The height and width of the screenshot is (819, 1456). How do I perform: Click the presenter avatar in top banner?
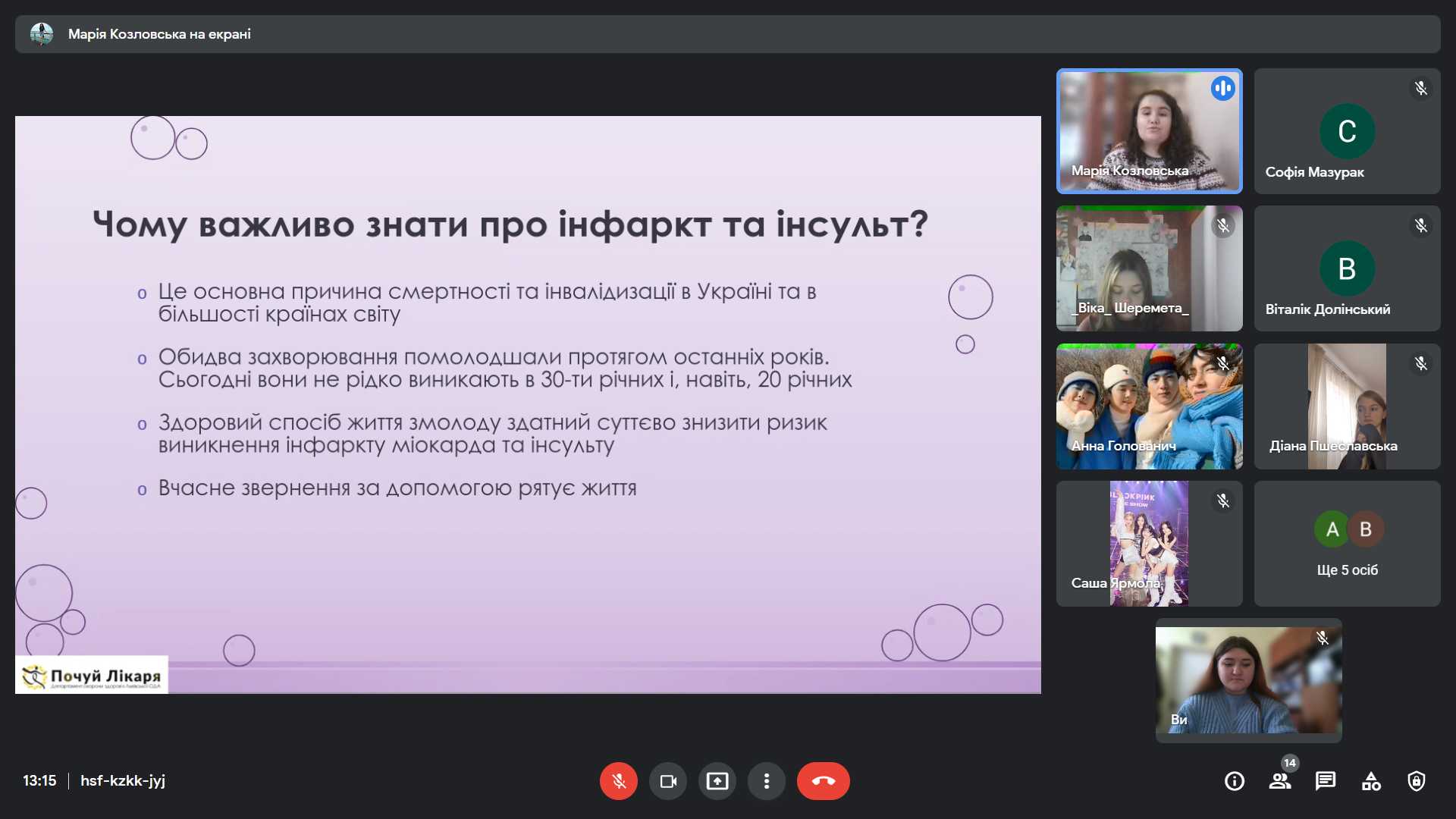(x=42, y=34)
